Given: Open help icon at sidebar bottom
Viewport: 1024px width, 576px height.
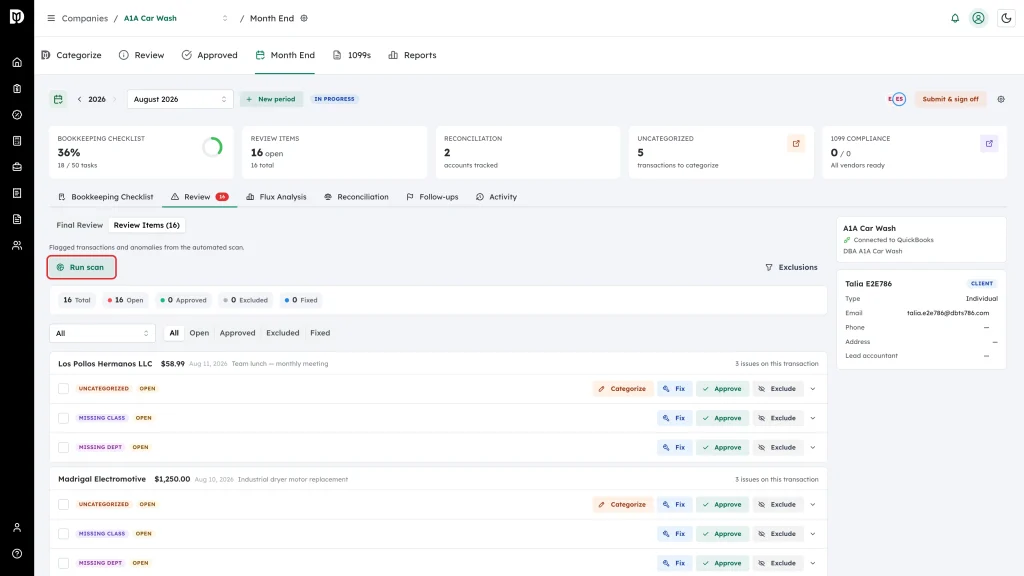Looking at the screenshot, I should point(17,554).
